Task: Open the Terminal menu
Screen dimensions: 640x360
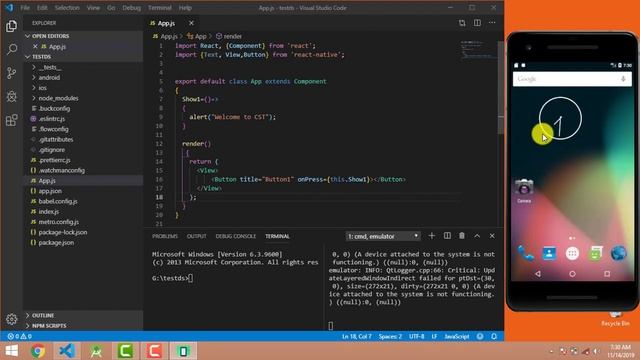Action: (160, 8)
